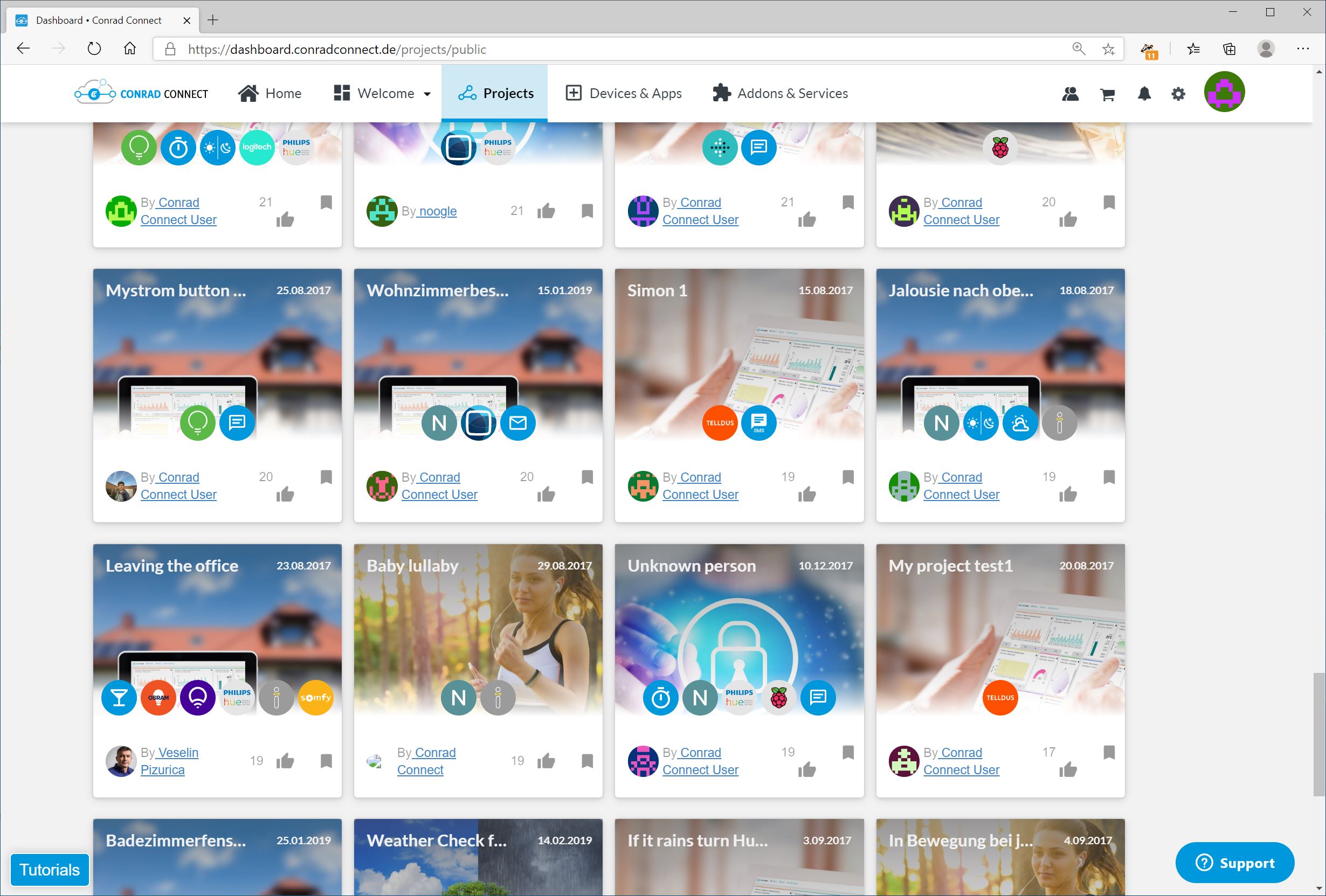The width and height of the screenshot is (1326, 896).
Task: Open the settings gear in navbar
Action: coord(1178,94)
